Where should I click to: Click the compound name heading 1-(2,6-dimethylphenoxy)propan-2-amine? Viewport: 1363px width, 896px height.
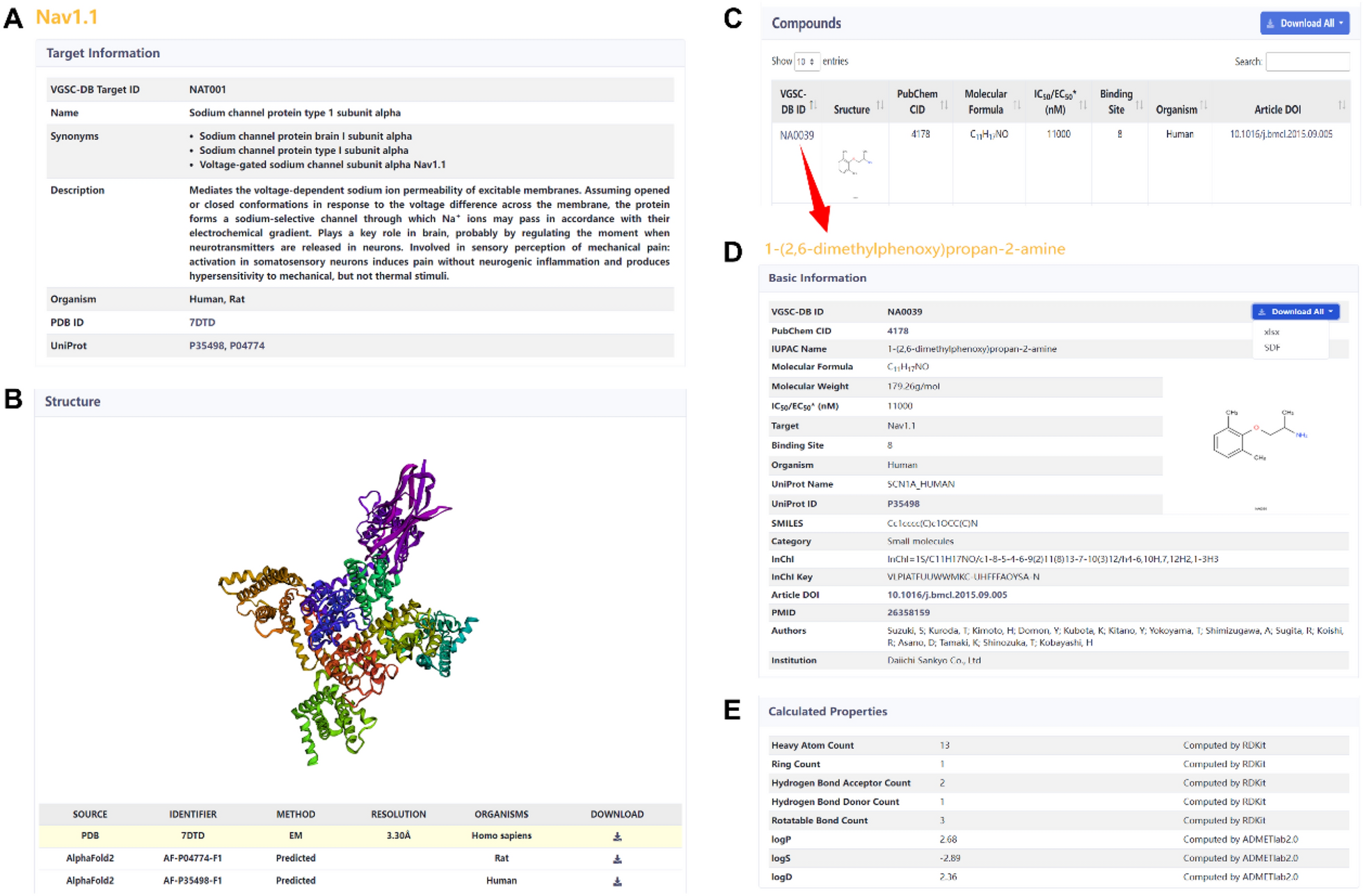[914, 249]
